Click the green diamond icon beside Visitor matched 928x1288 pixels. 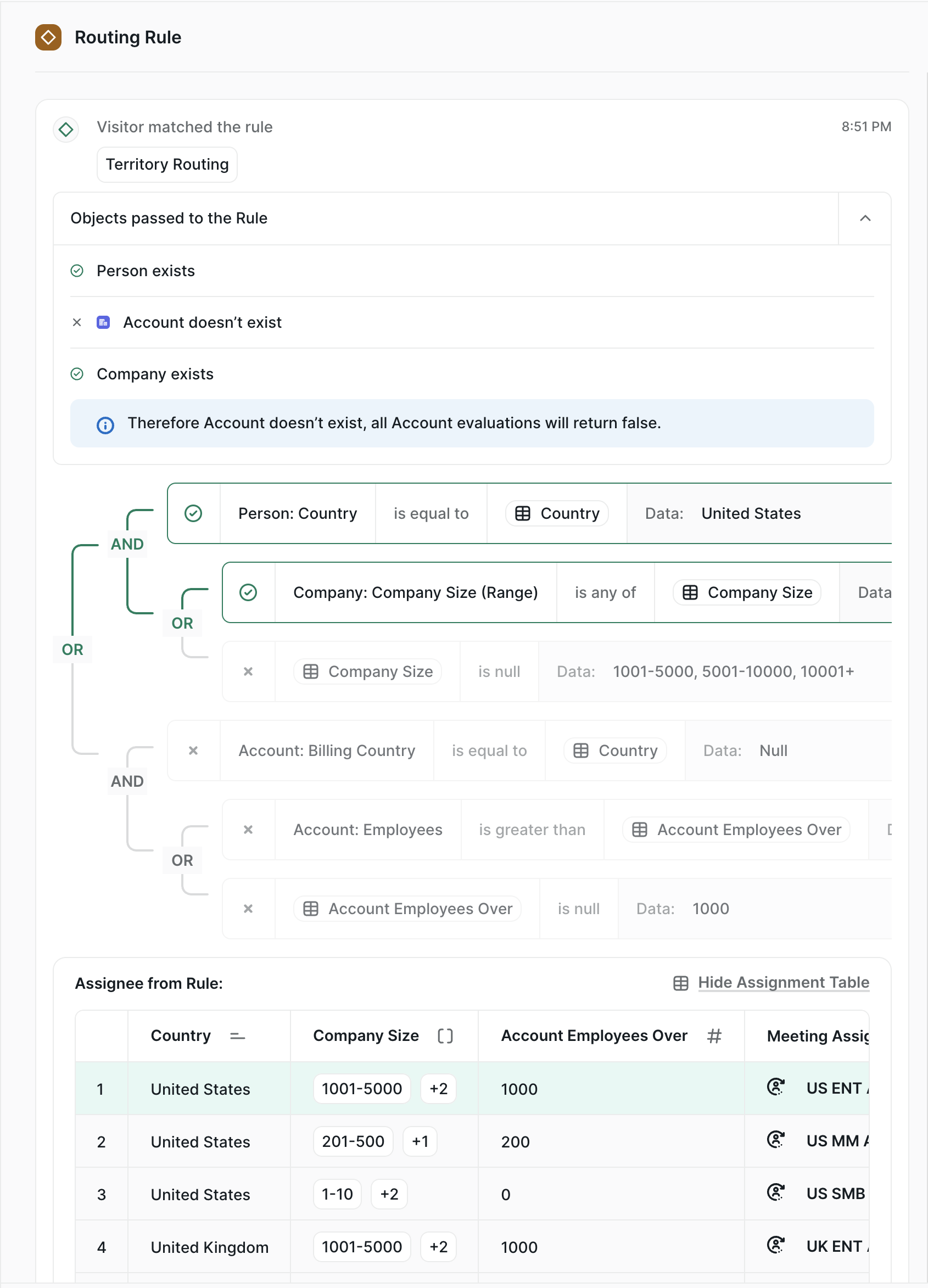(x=66, y=130)
